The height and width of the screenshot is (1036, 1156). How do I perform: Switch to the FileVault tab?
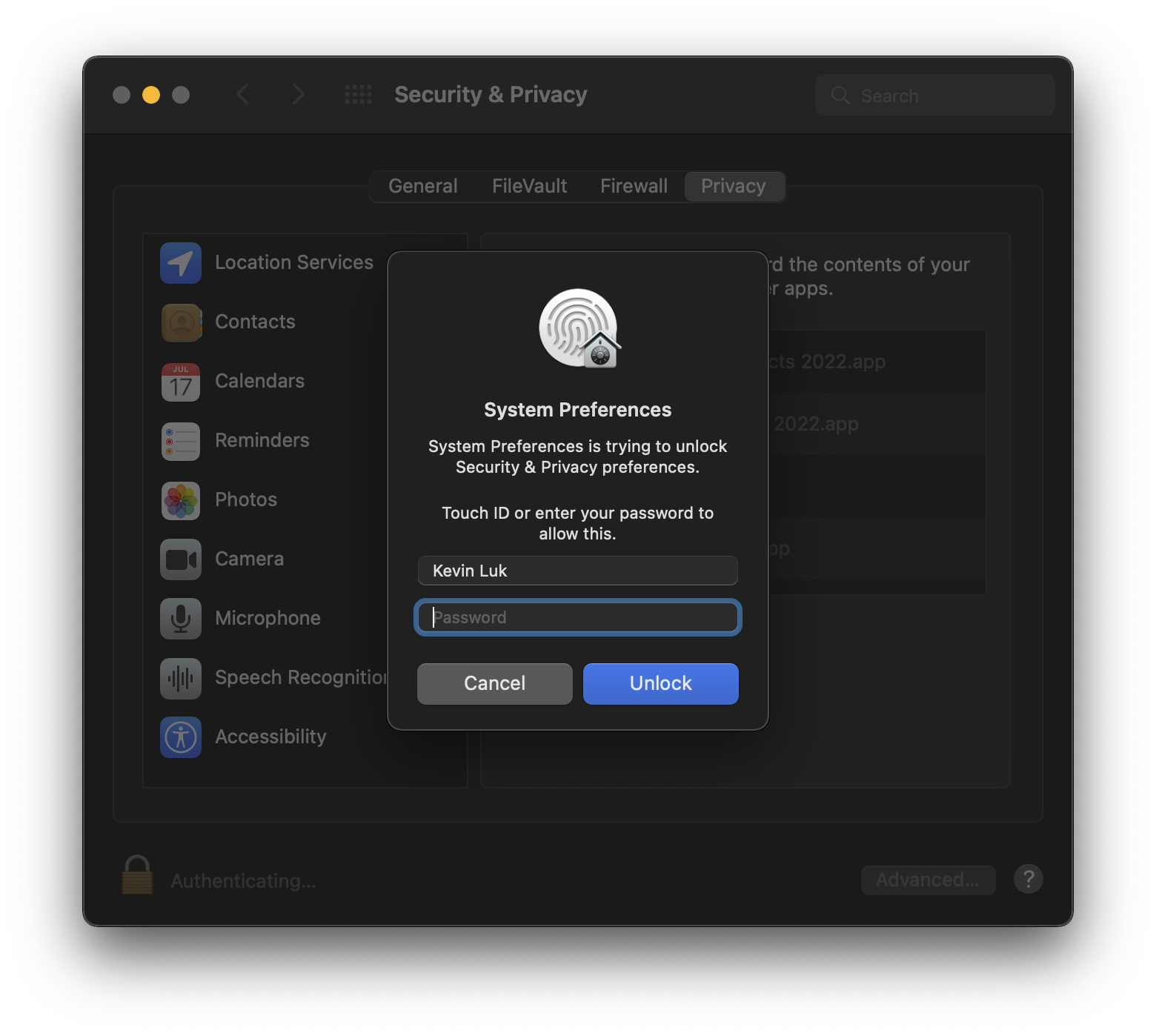tap(529, 186)
